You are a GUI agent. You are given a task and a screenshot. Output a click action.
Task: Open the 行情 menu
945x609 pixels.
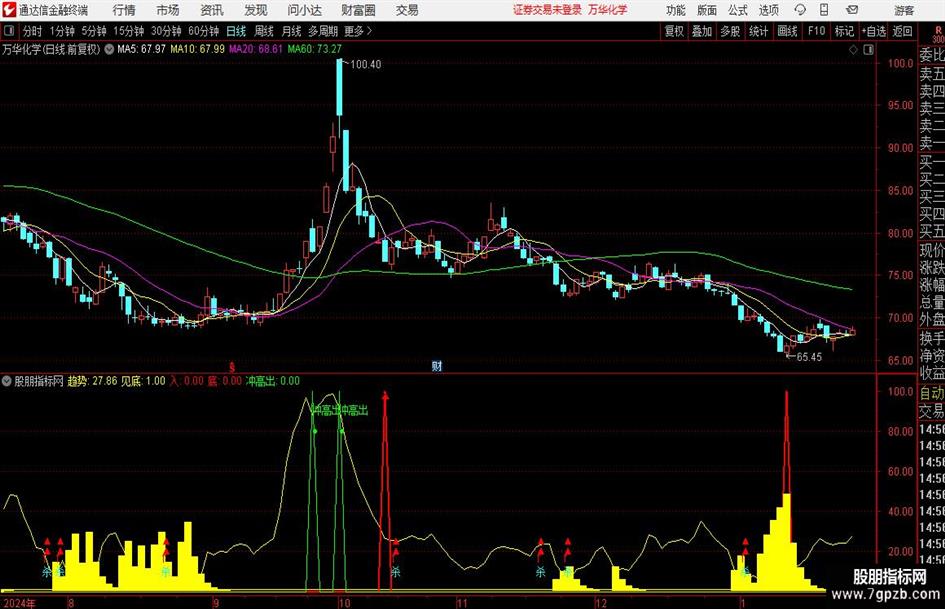click(124, 10)
